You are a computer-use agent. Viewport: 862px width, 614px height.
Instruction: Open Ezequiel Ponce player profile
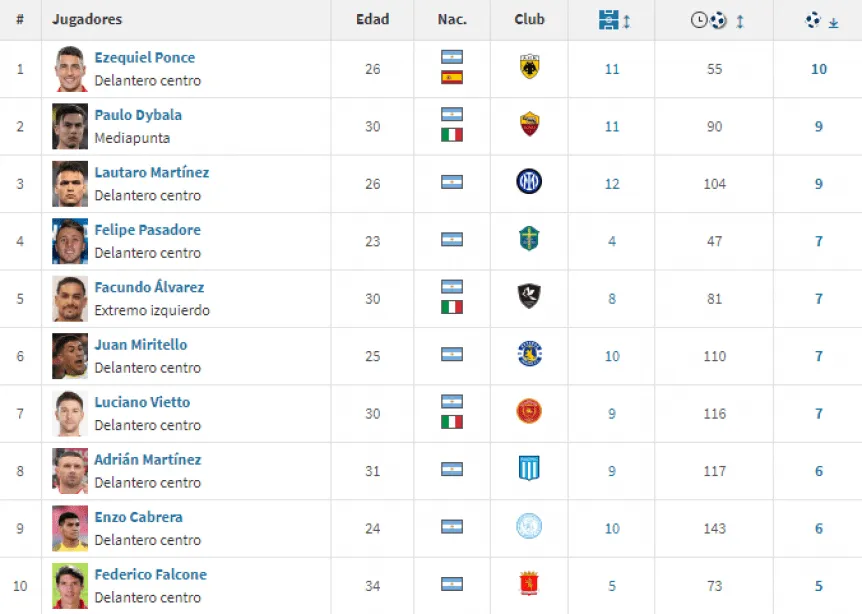145,58
